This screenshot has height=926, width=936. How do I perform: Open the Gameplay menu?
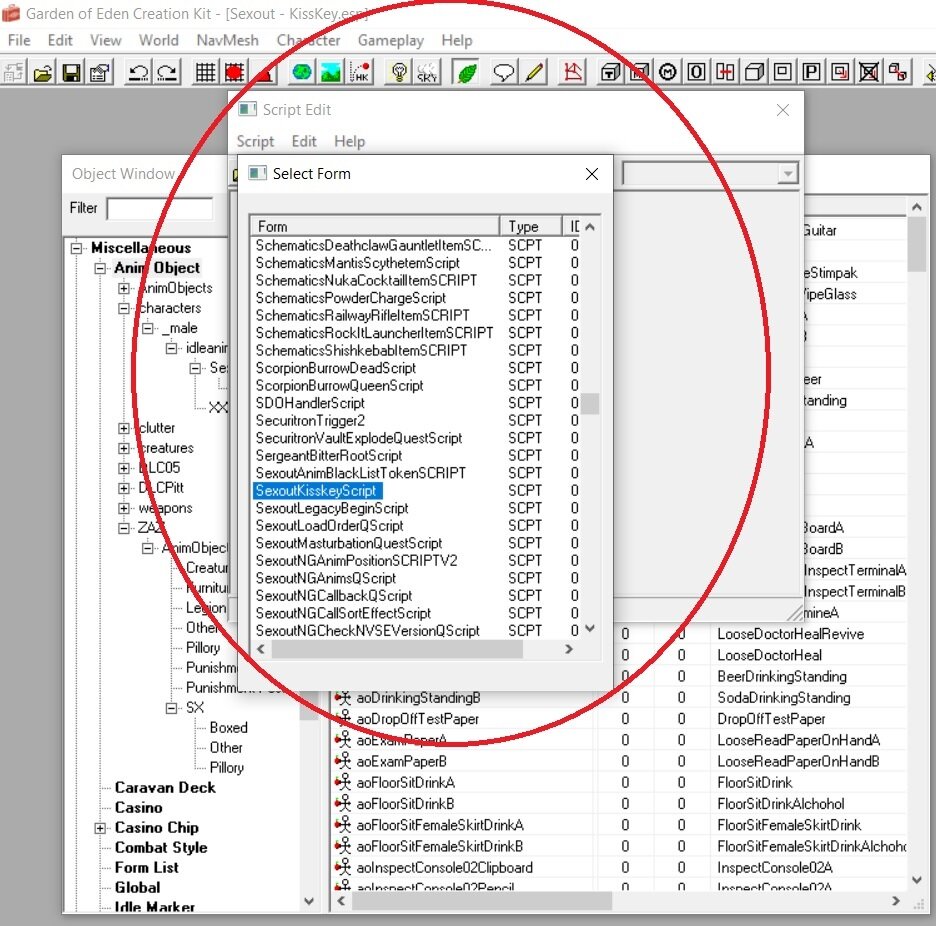(x=390, y=40)
